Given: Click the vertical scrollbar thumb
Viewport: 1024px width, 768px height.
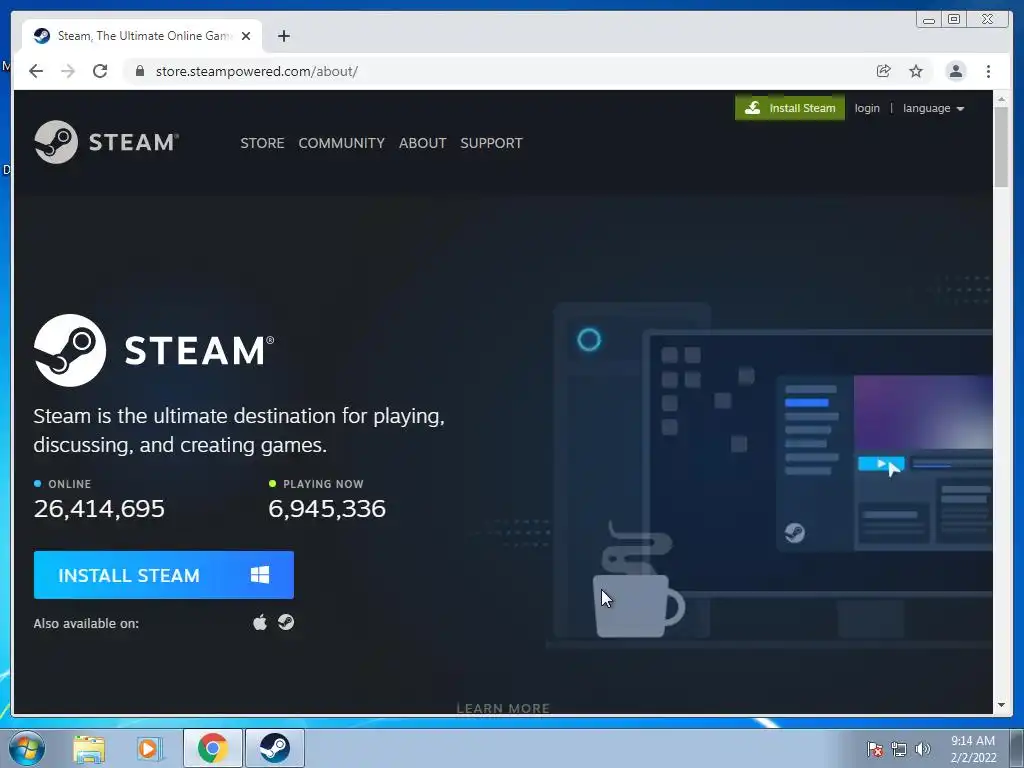Looking at the screenshot, I should pos(1001,147).
